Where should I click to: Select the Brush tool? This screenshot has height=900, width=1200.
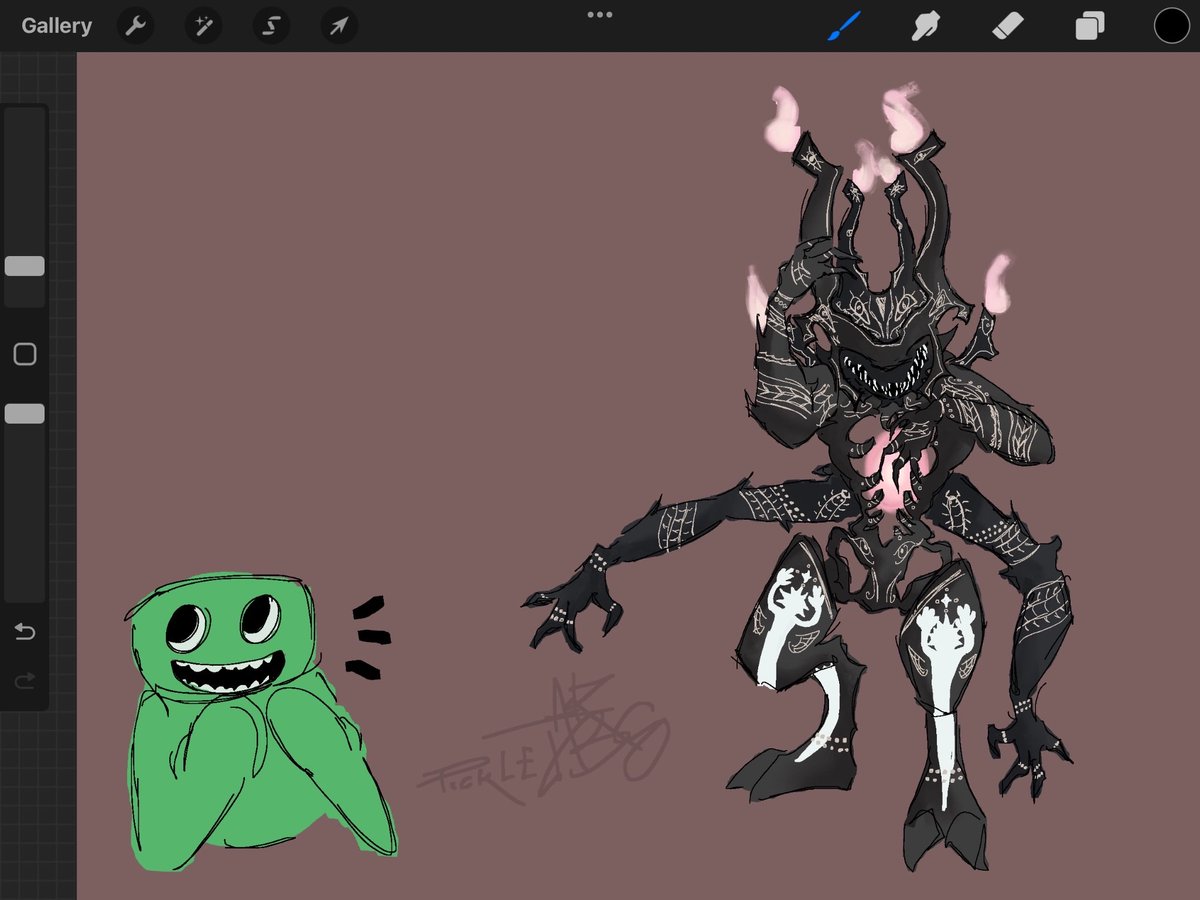843,26
